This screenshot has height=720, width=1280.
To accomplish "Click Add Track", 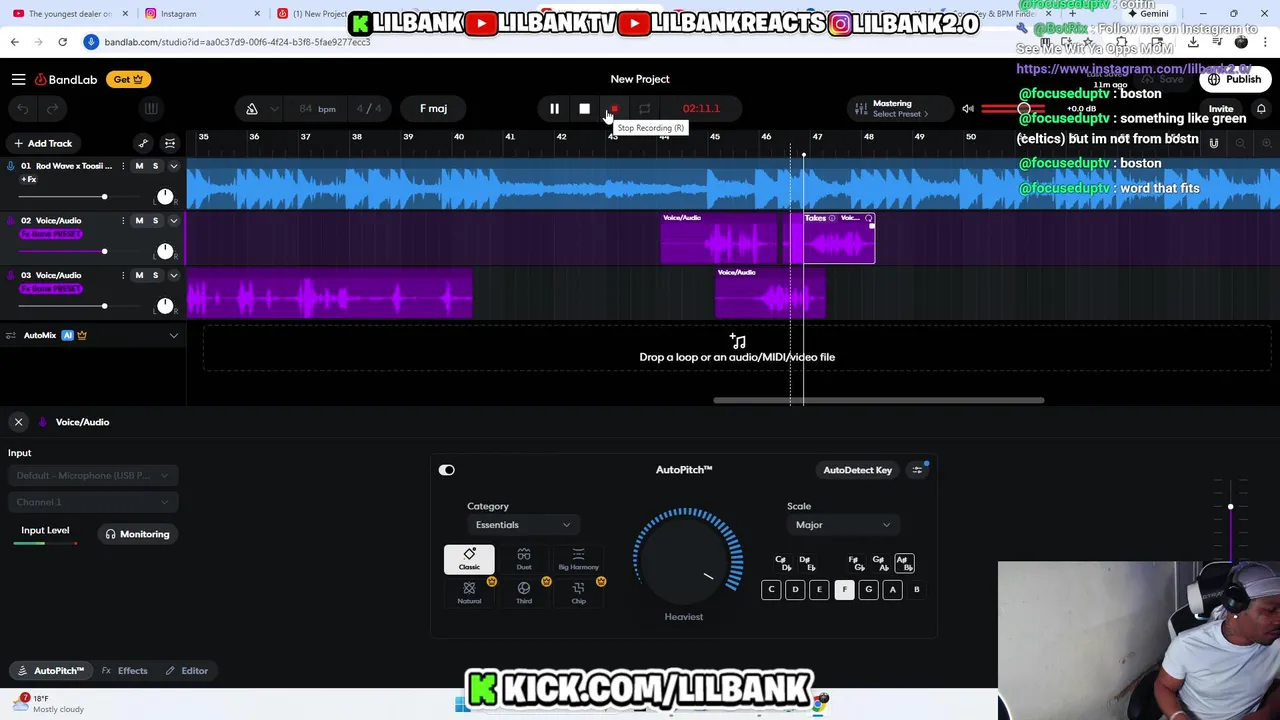I will click(x=42, y=143).
